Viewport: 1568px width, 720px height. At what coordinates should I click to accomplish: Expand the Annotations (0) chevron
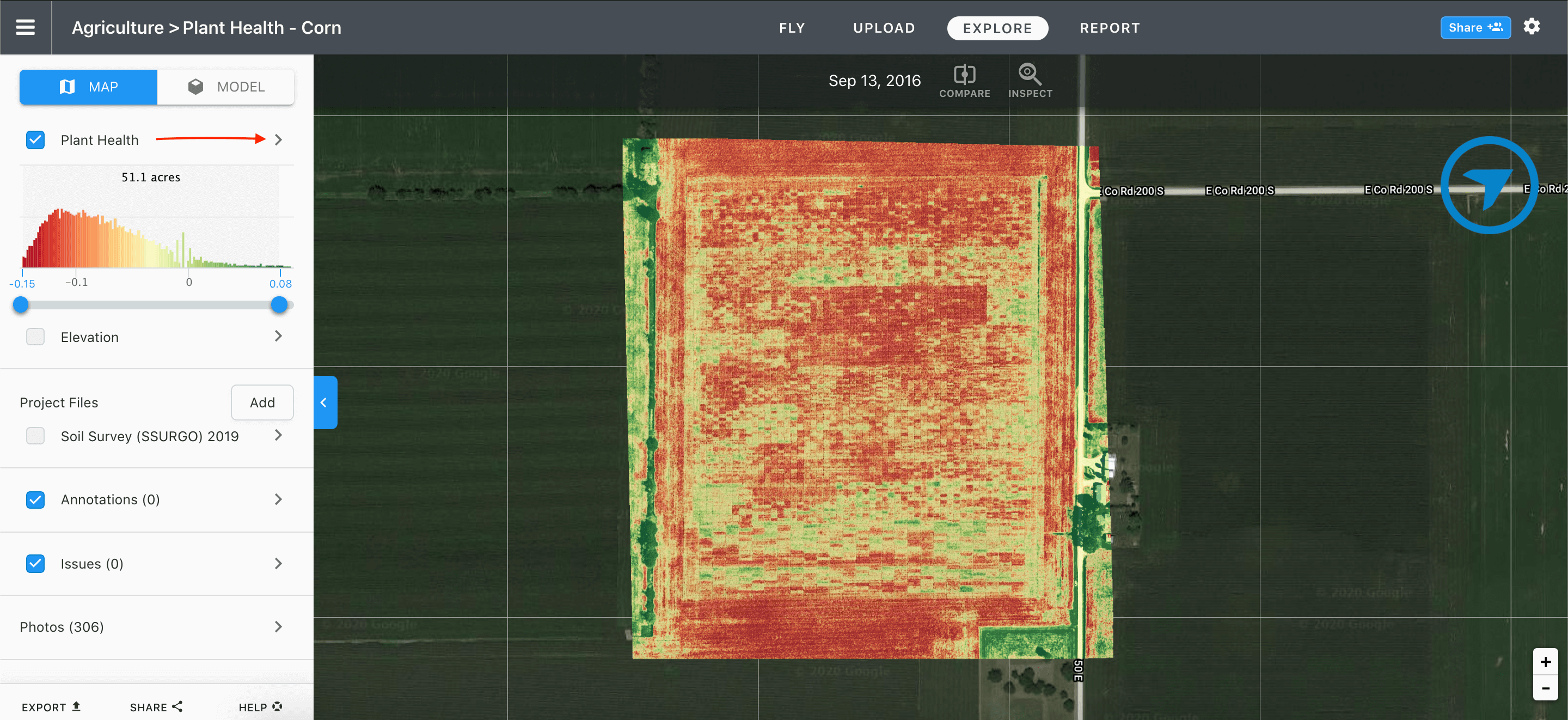278,499
